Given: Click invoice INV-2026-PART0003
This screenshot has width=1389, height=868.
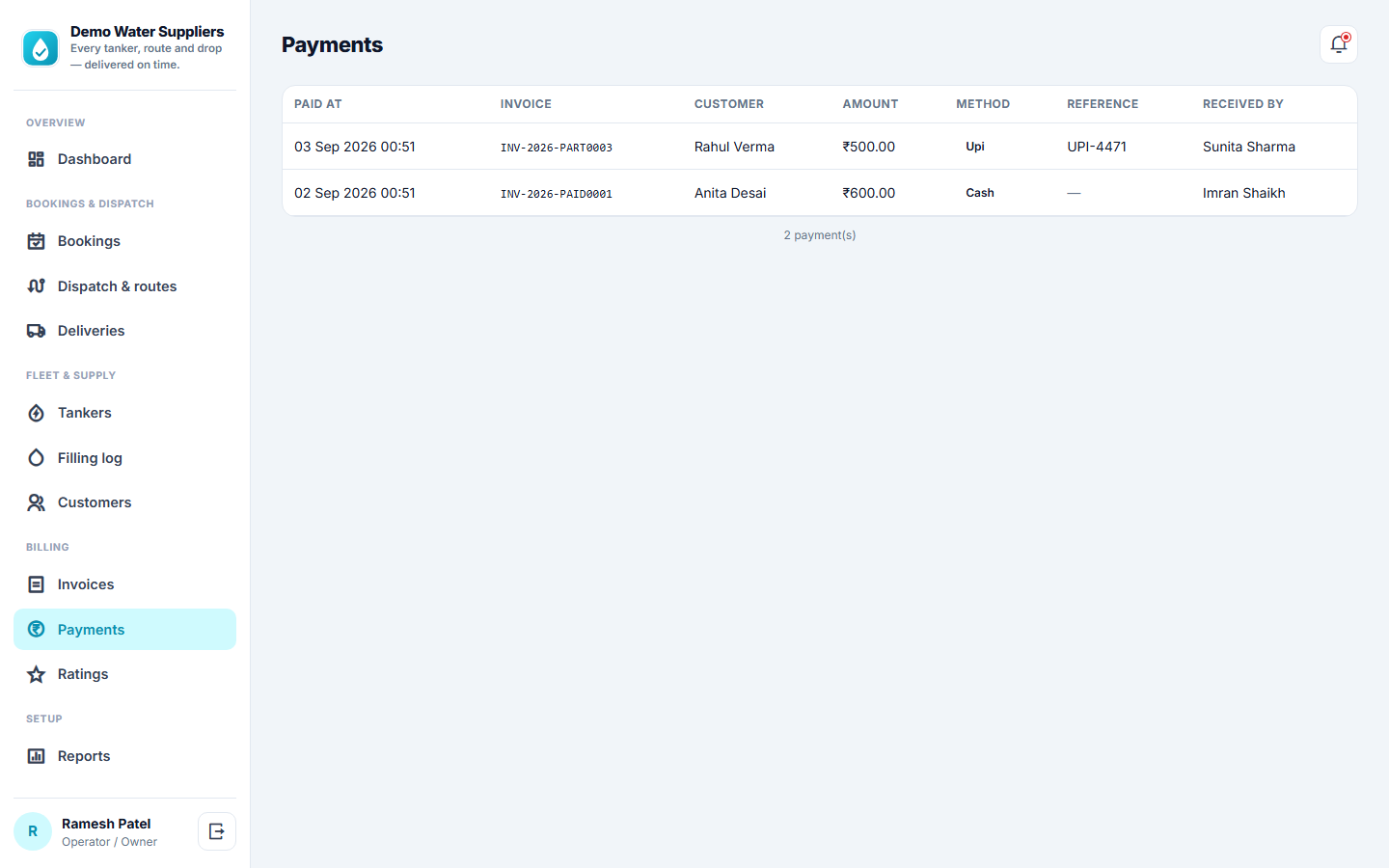Looking at the screenshot, I should click(557, 148).
